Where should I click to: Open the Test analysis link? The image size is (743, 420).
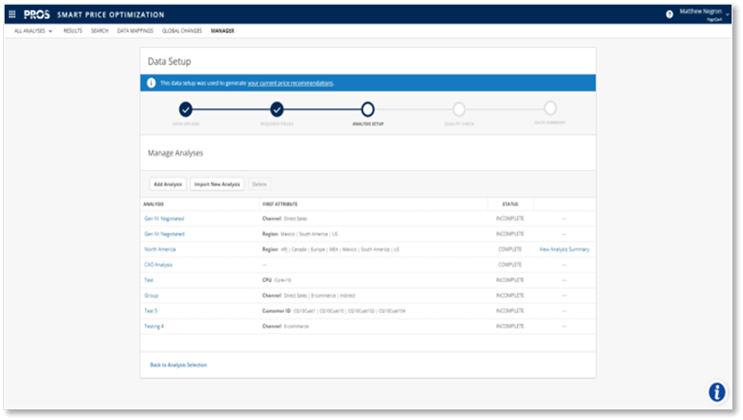(x=149, y=280)
